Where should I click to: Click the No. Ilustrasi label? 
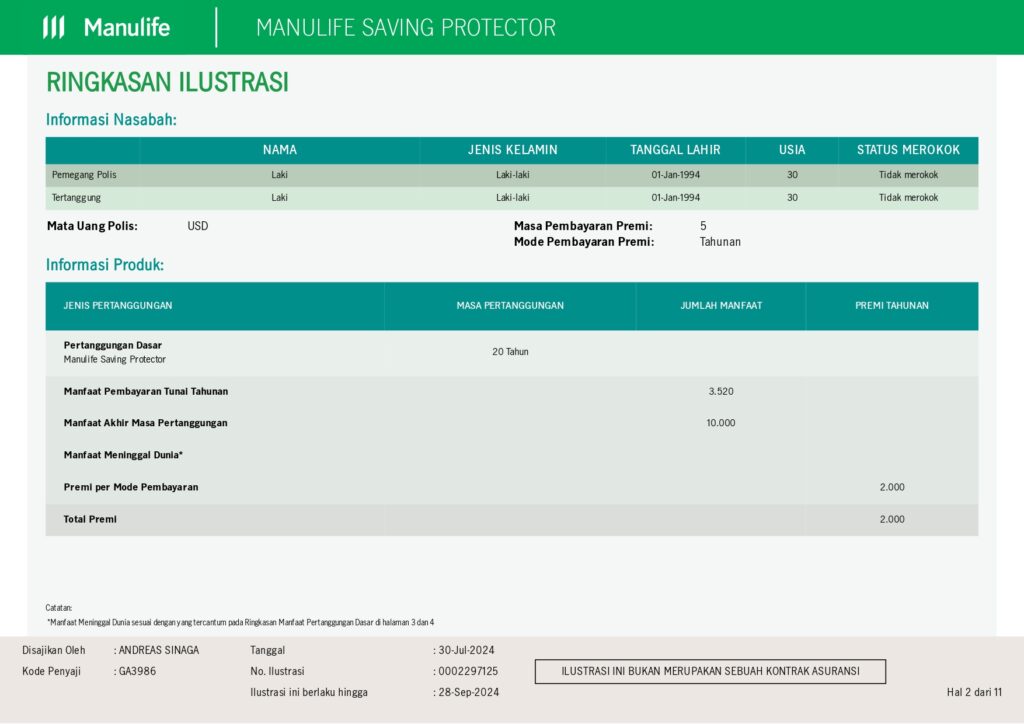277,671
